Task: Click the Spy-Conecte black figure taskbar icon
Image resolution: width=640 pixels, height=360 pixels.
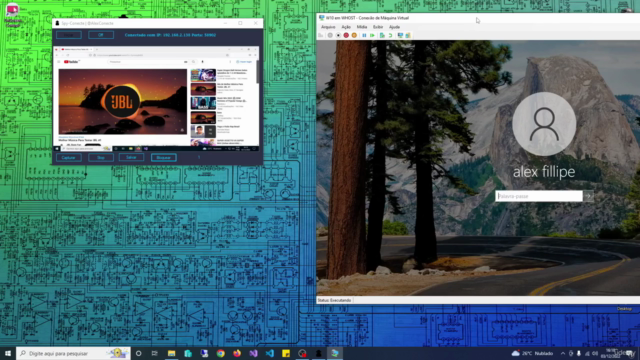Action: coord(318,353)
